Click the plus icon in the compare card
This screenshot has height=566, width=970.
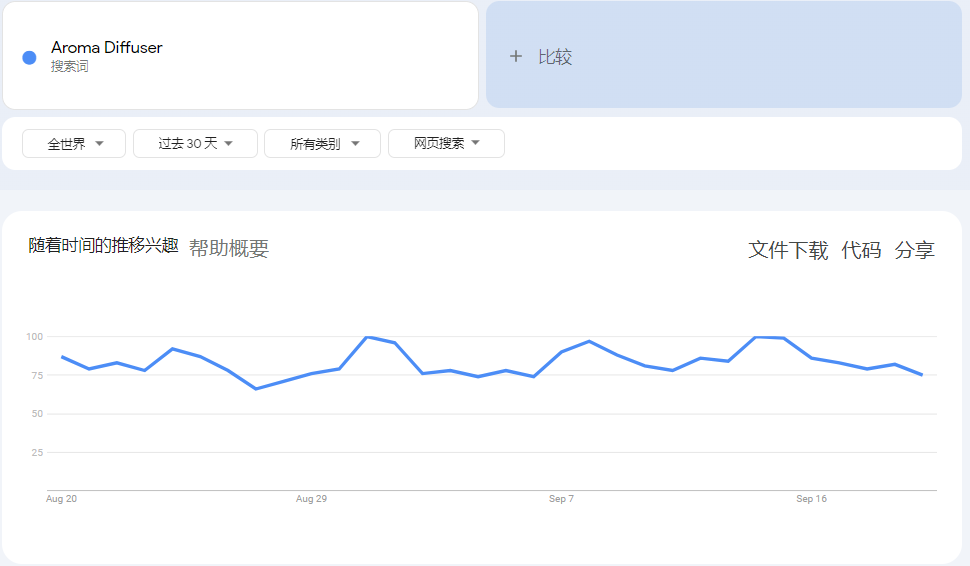click(516, 57)
